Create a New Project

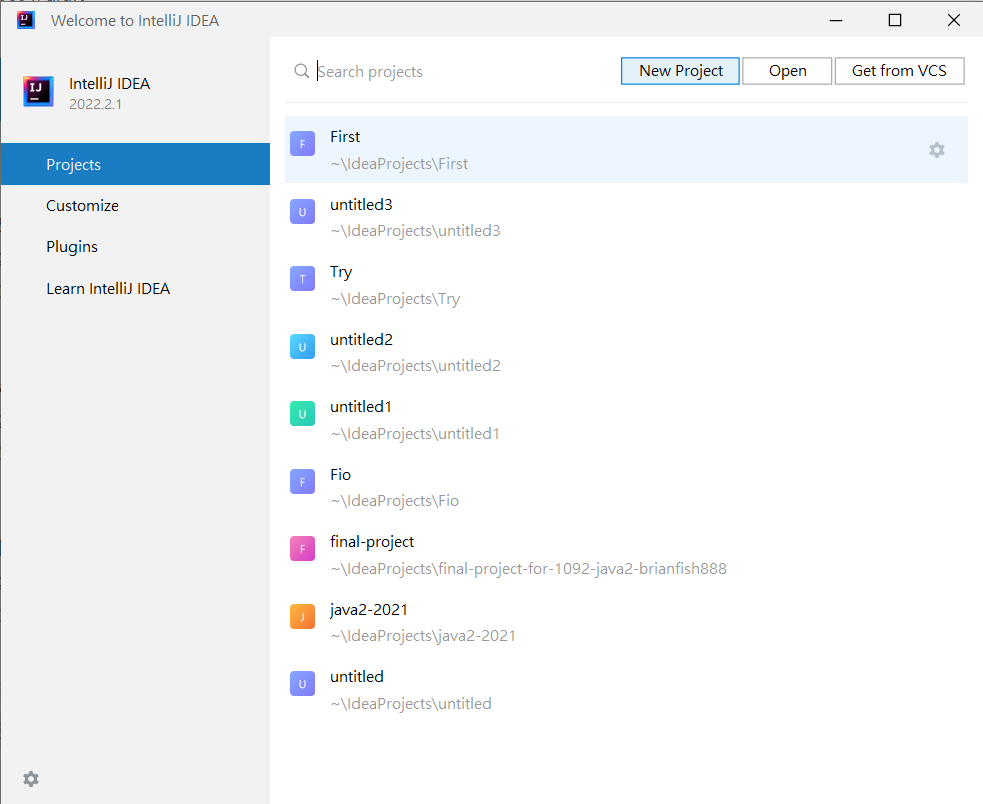680,71
